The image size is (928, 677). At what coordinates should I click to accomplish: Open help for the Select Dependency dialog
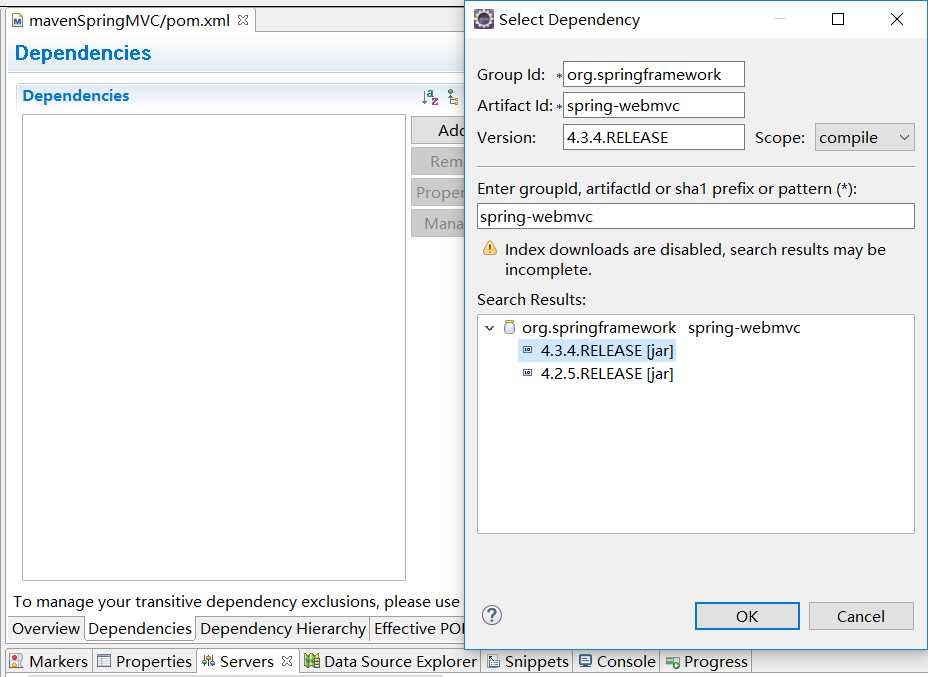tap(492, 615)
